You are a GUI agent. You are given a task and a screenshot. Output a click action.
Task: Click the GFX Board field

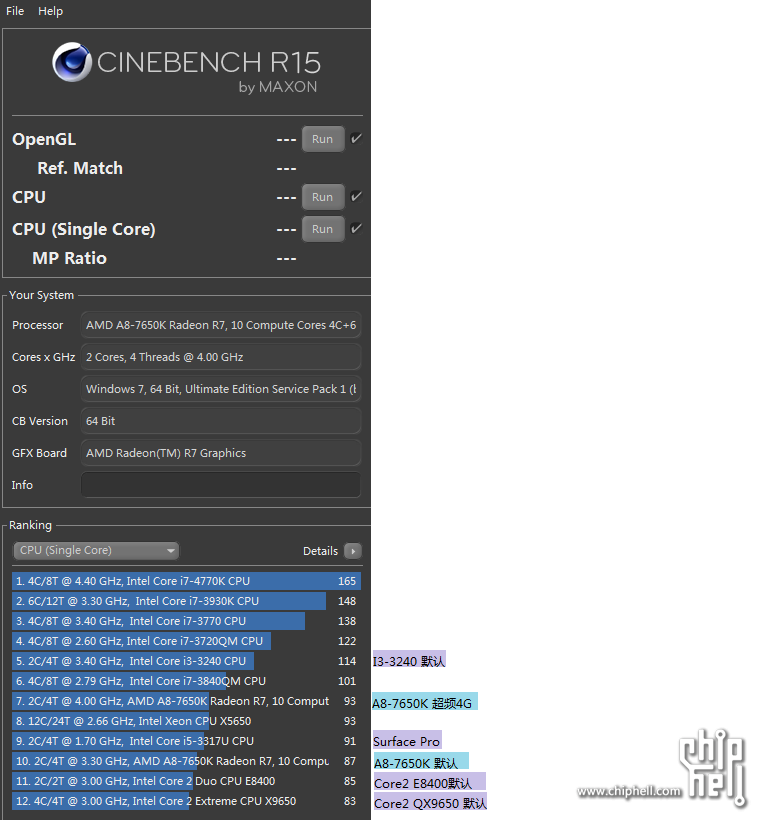pos(221,453)
